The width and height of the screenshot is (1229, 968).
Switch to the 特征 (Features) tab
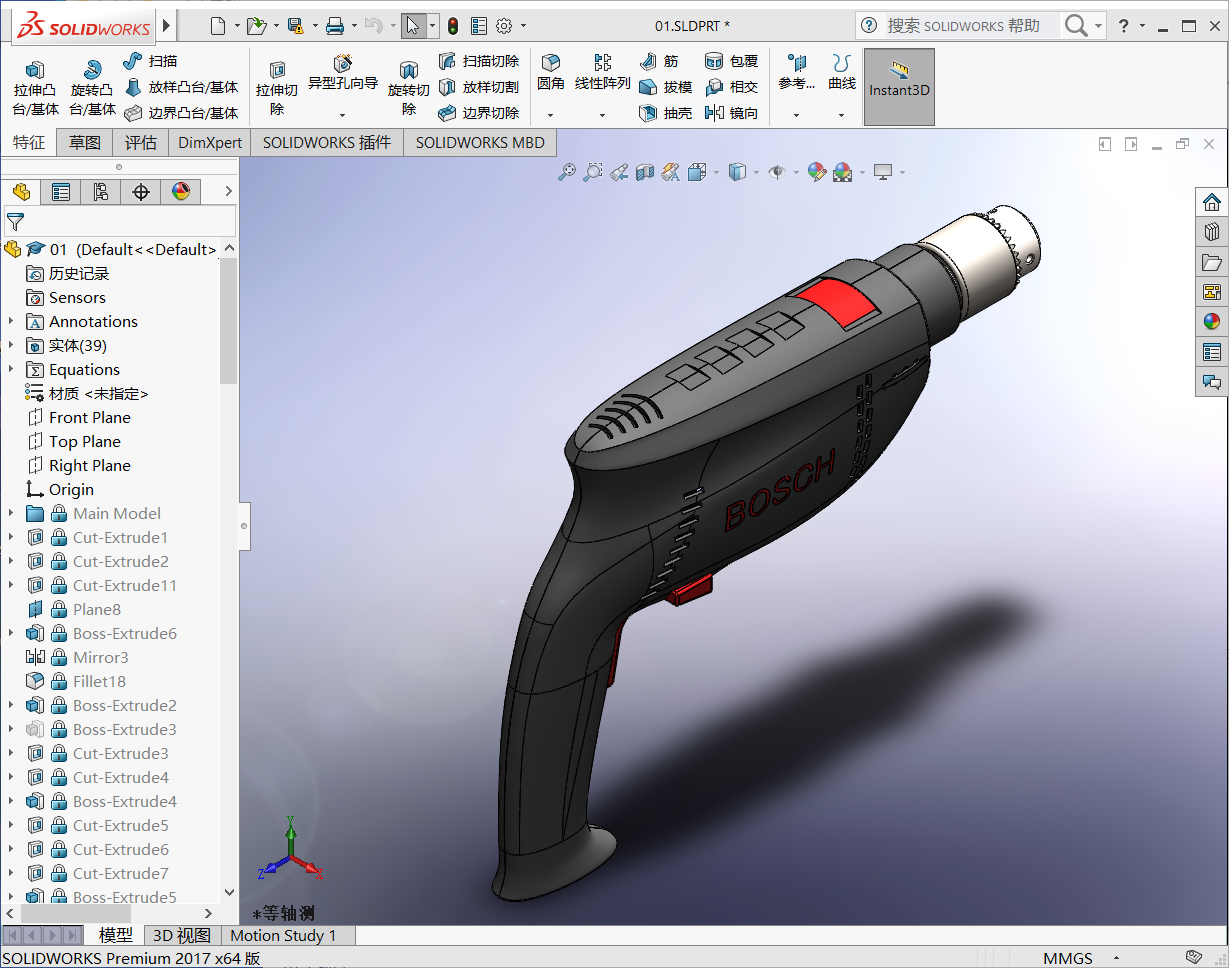click(x=29, y=142)
